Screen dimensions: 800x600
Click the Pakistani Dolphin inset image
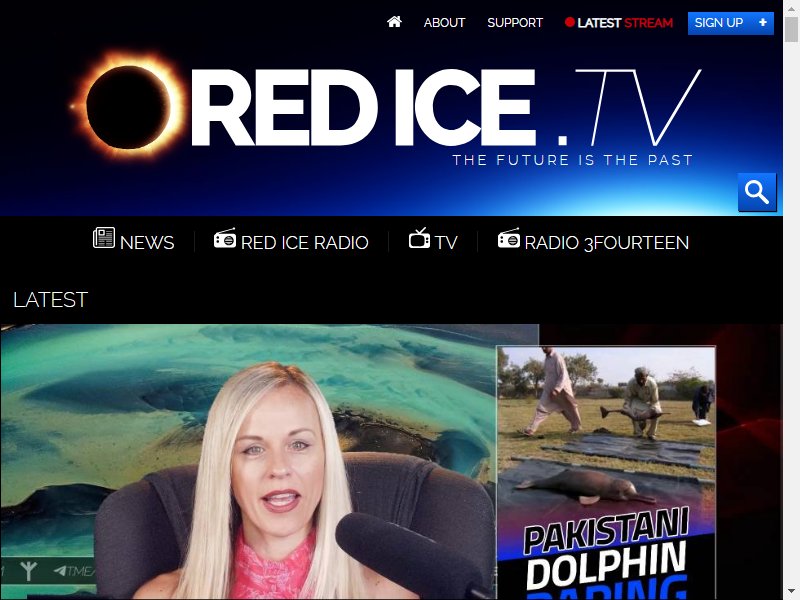click(x=606, y=472)
